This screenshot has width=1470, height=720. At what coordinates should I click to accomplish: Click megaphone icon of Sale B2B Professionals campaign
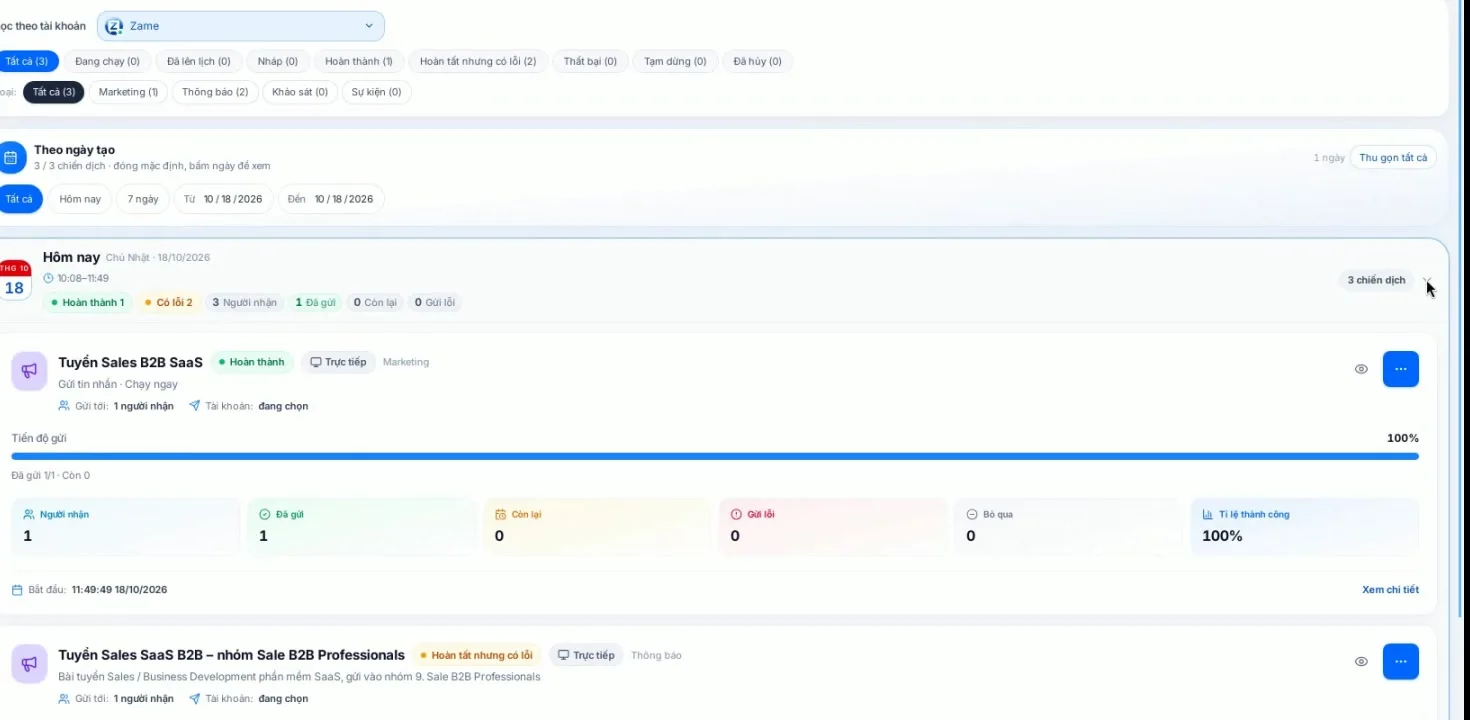click(x=29, y=664)
